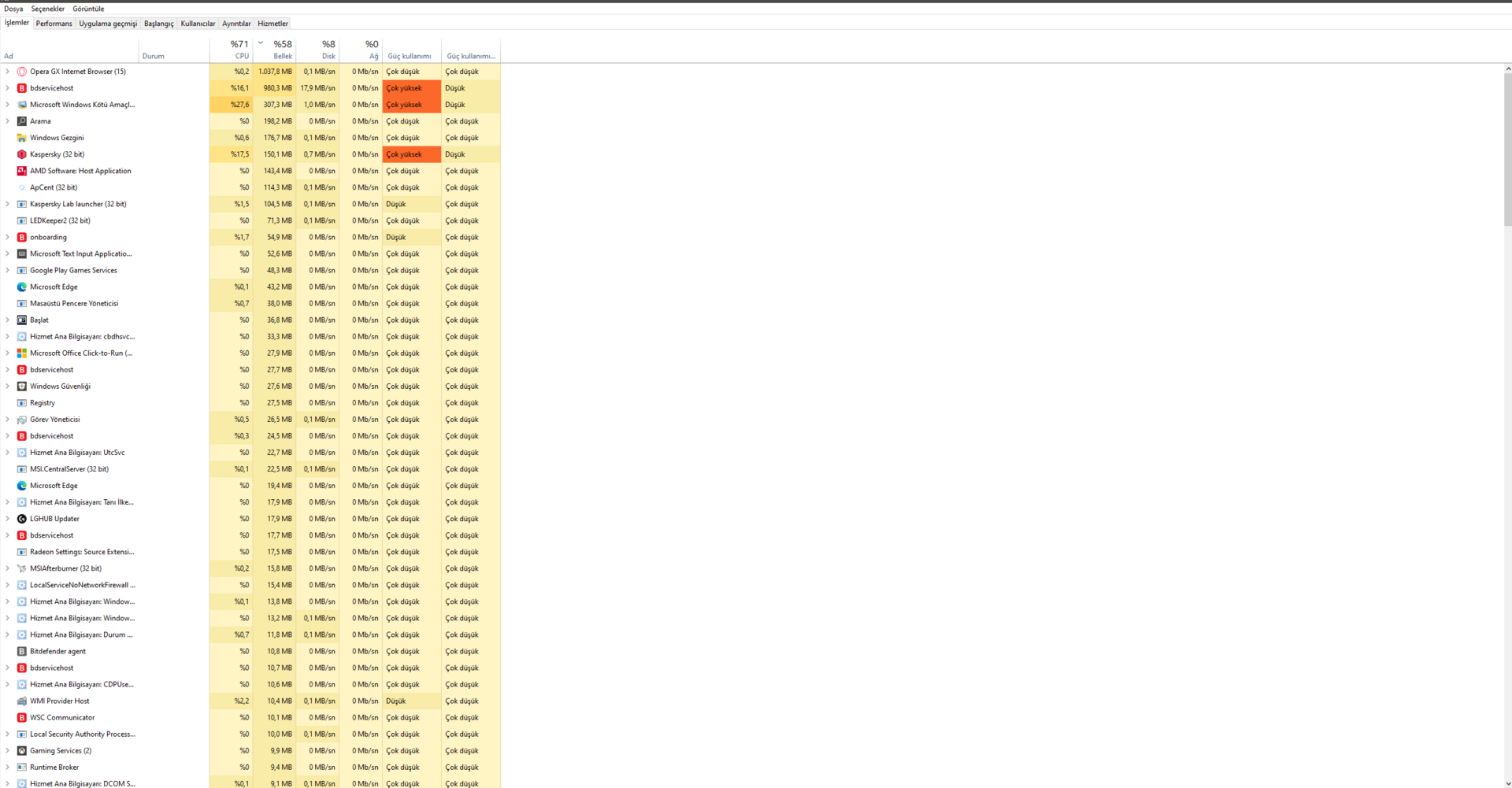Click the MSI.CentralServer (32 bit) icon
The height and width of the screenshot is (788, 1512).
click(21, 469)
